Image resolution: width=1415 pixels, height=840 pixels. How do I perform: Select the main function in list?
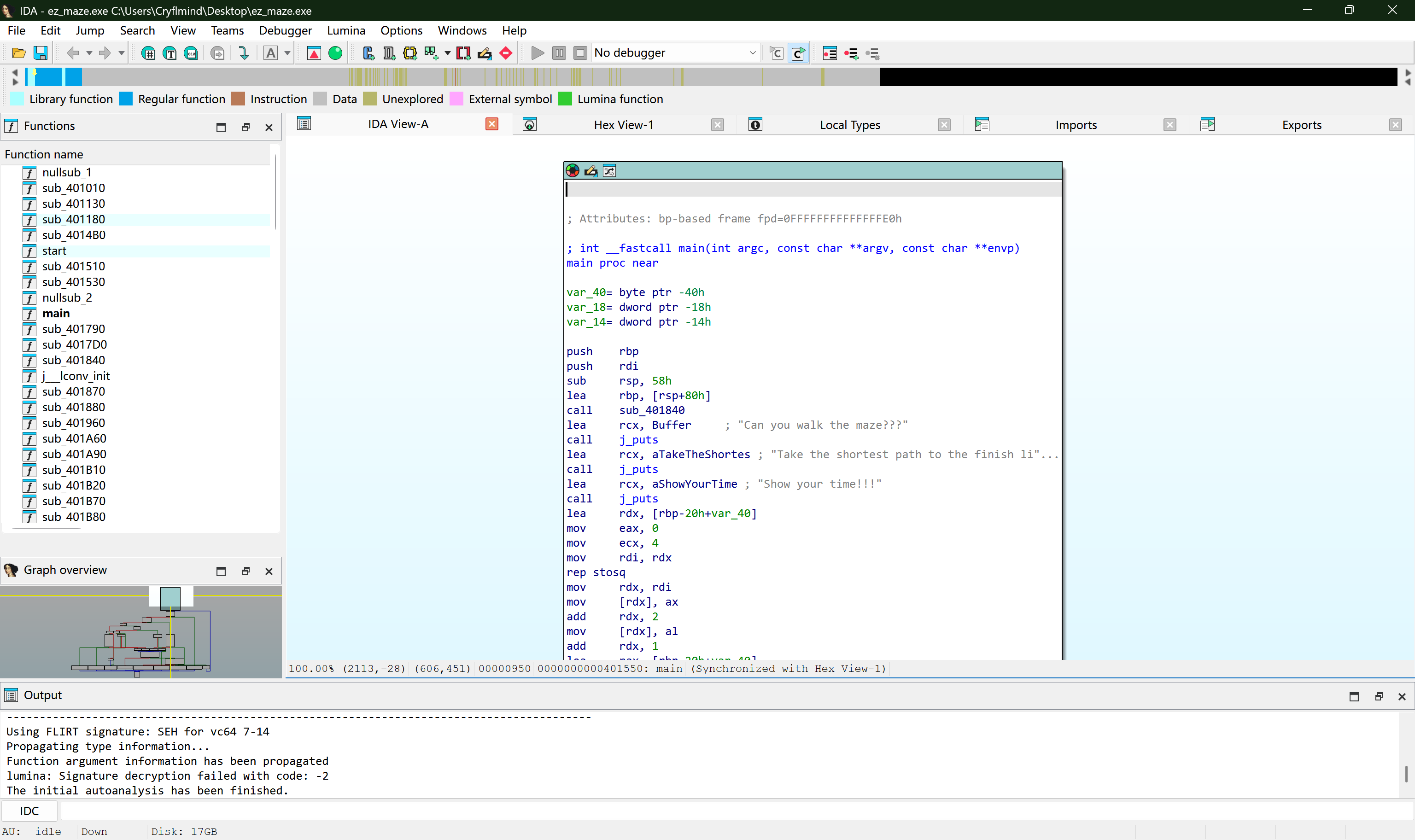point(56,313)
